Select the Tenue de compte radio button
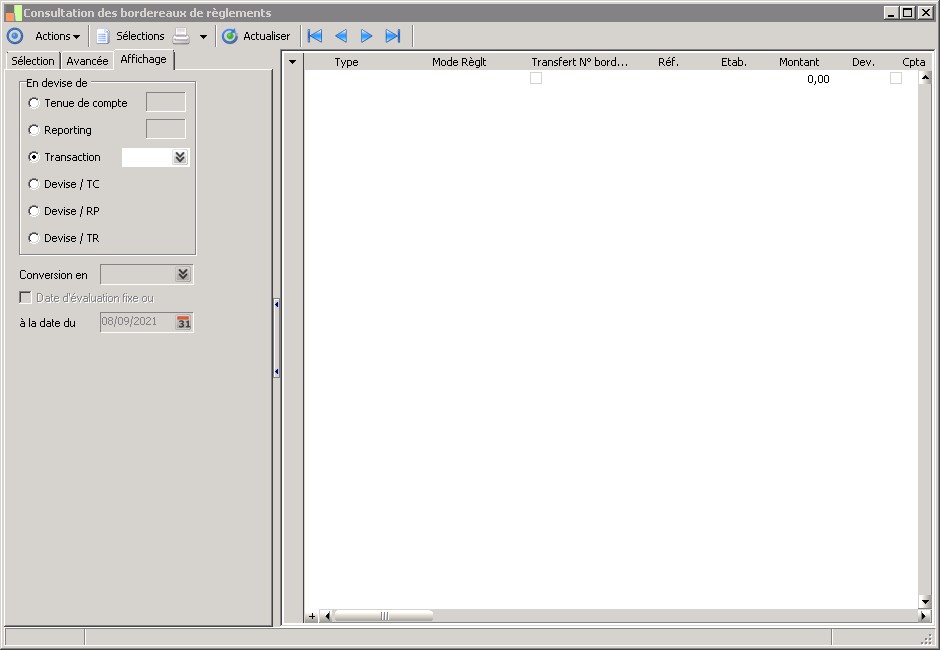The image size is (940, 650). [35, 103]
